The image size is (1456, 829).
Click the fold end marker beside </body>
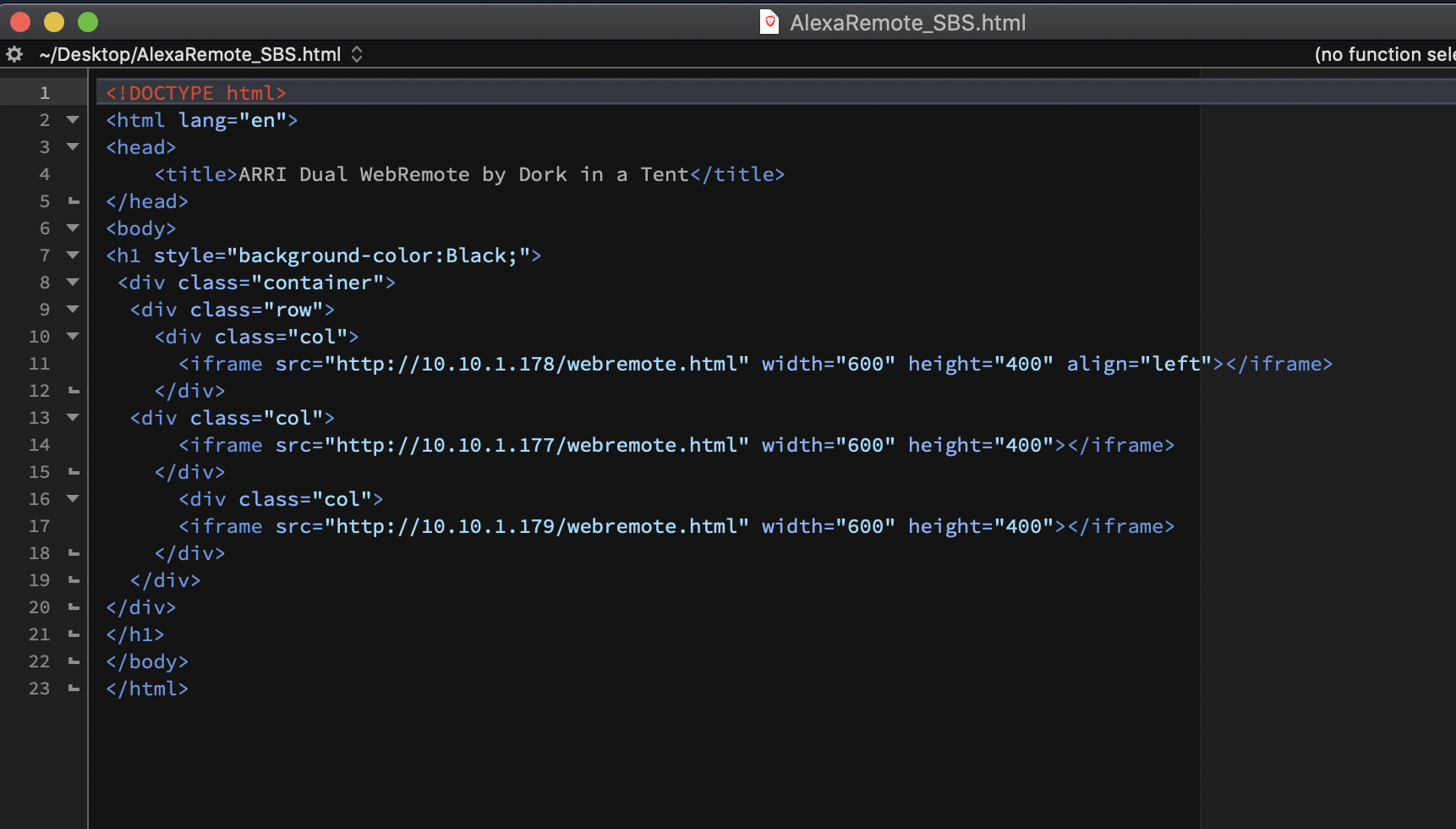click(x=74, y=662)
